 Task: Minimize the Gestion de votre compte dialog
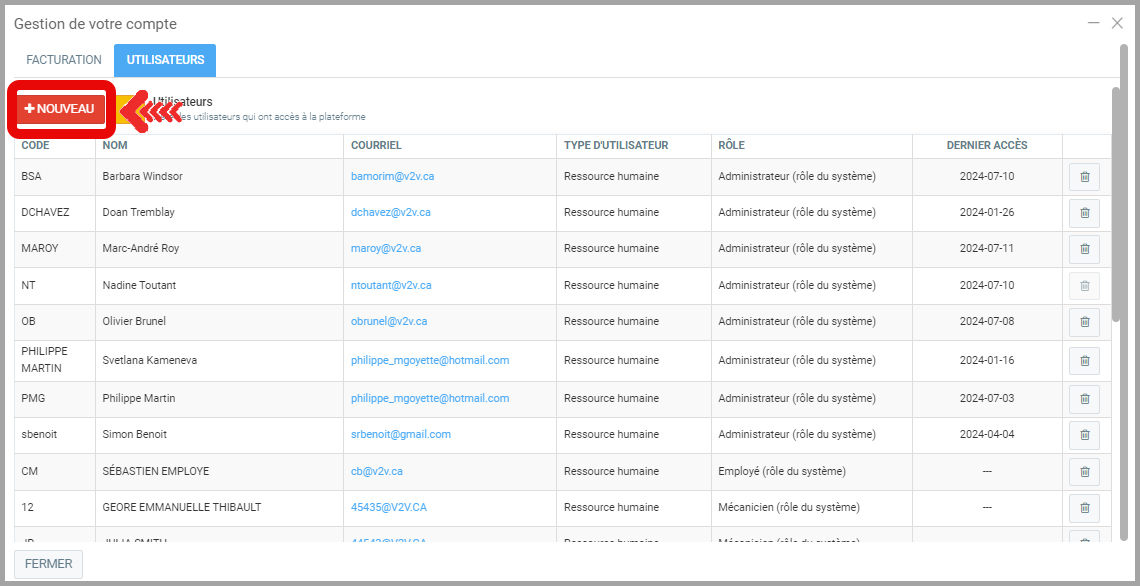point(1094,23)
